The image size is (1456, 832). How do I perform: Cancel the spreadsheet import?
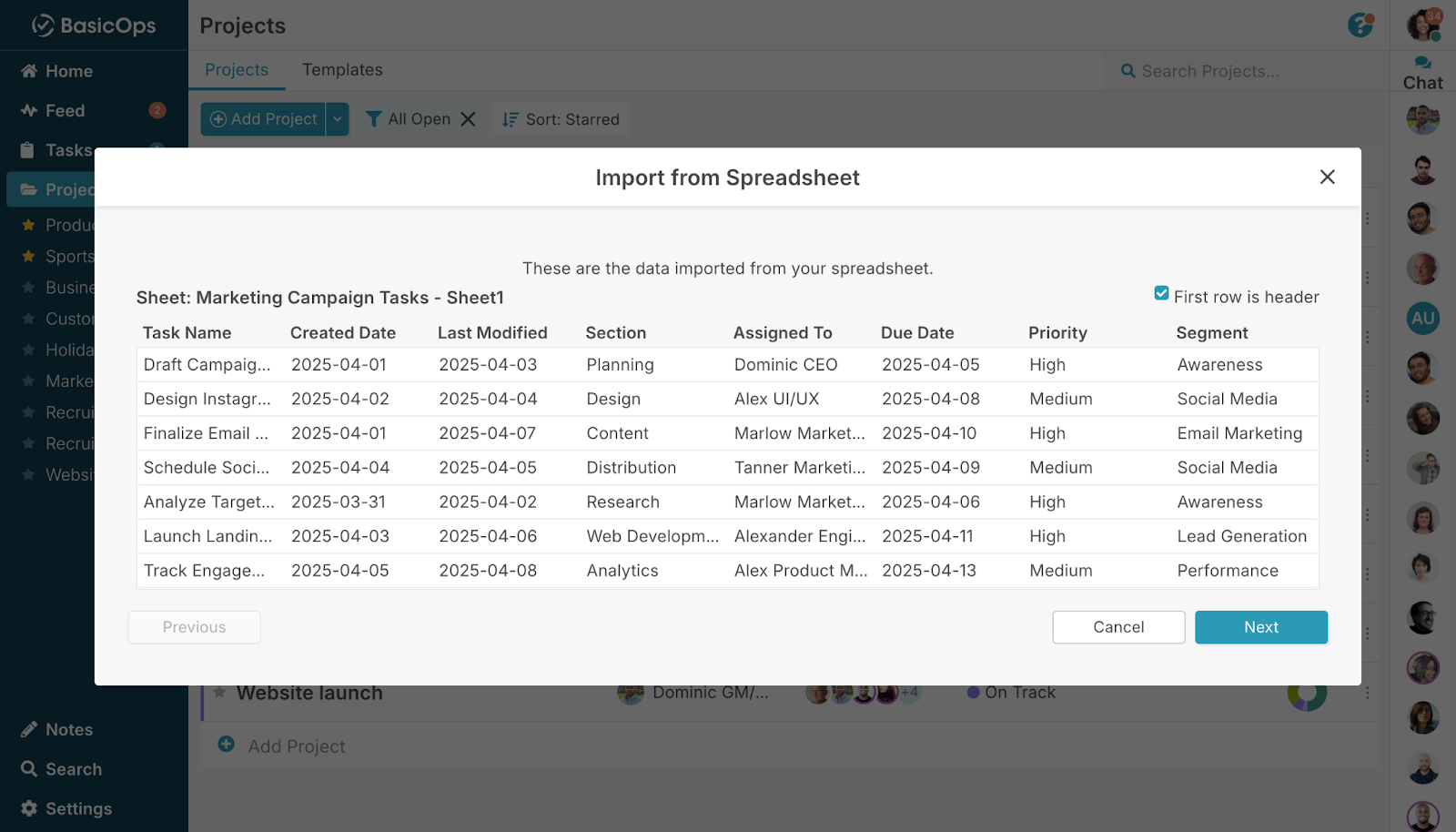tap(1117, 626)
